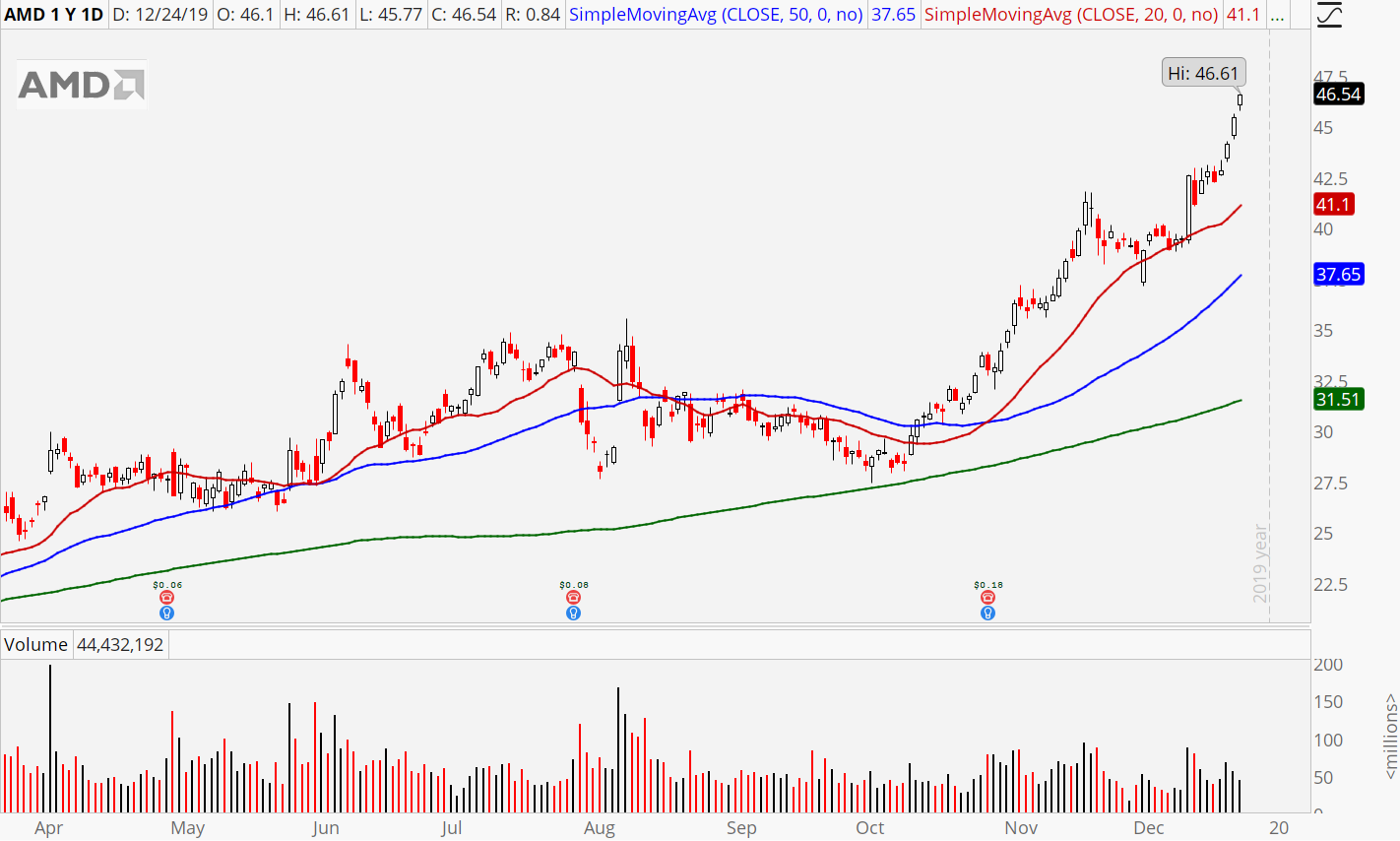The image size is (1400, 841).
Task: Open the 20-period SimpleMovingAvg study label
Action: pyautogui.click(x=1071, y=15)
